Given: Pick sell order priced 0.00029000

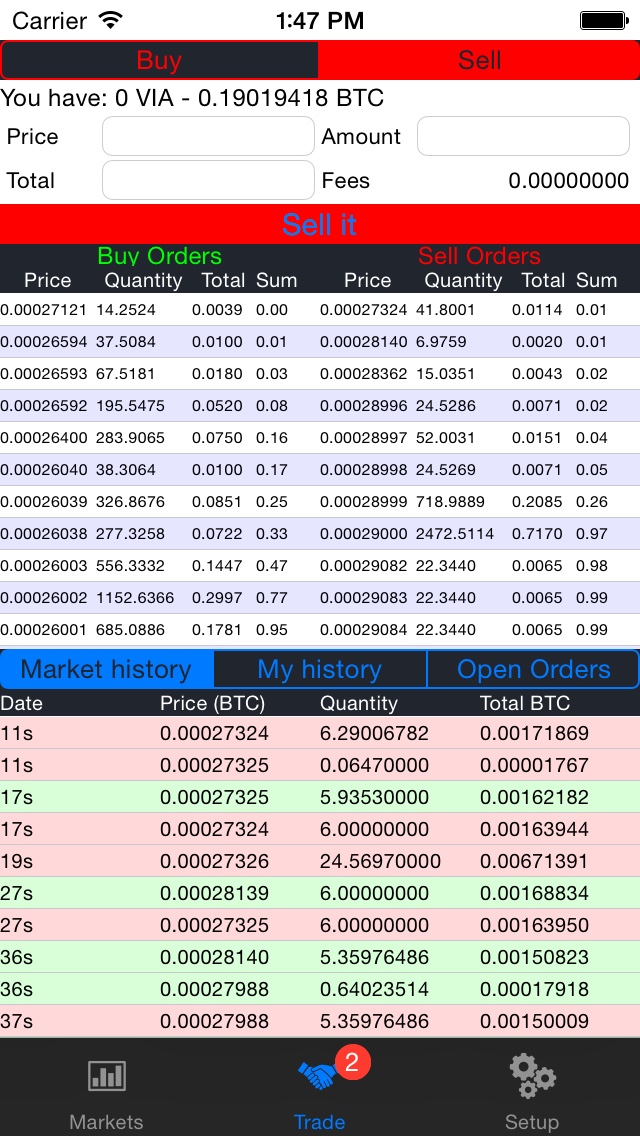Looking at the screenshot, I should click(478, 534).
